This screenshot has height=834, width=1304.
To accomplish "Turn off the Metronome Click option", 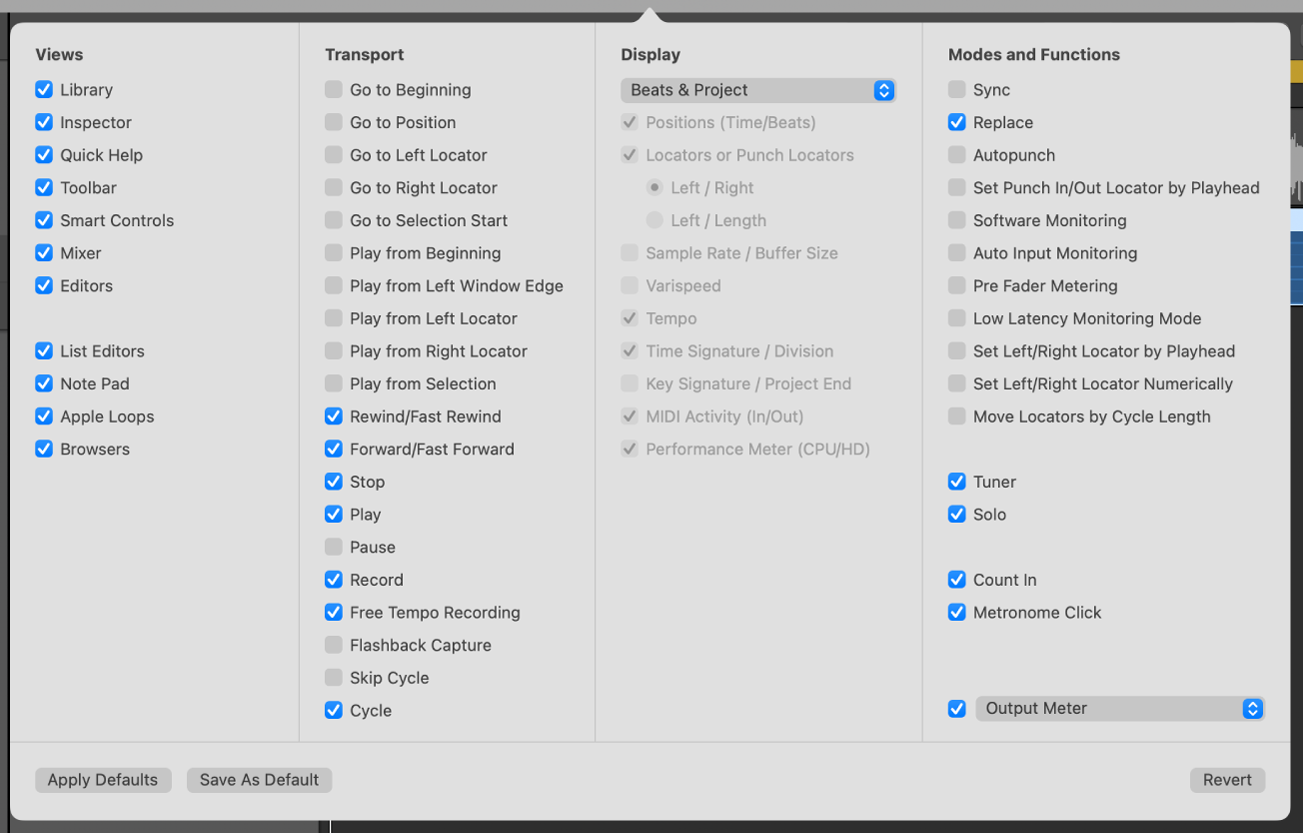I will 957,612.
